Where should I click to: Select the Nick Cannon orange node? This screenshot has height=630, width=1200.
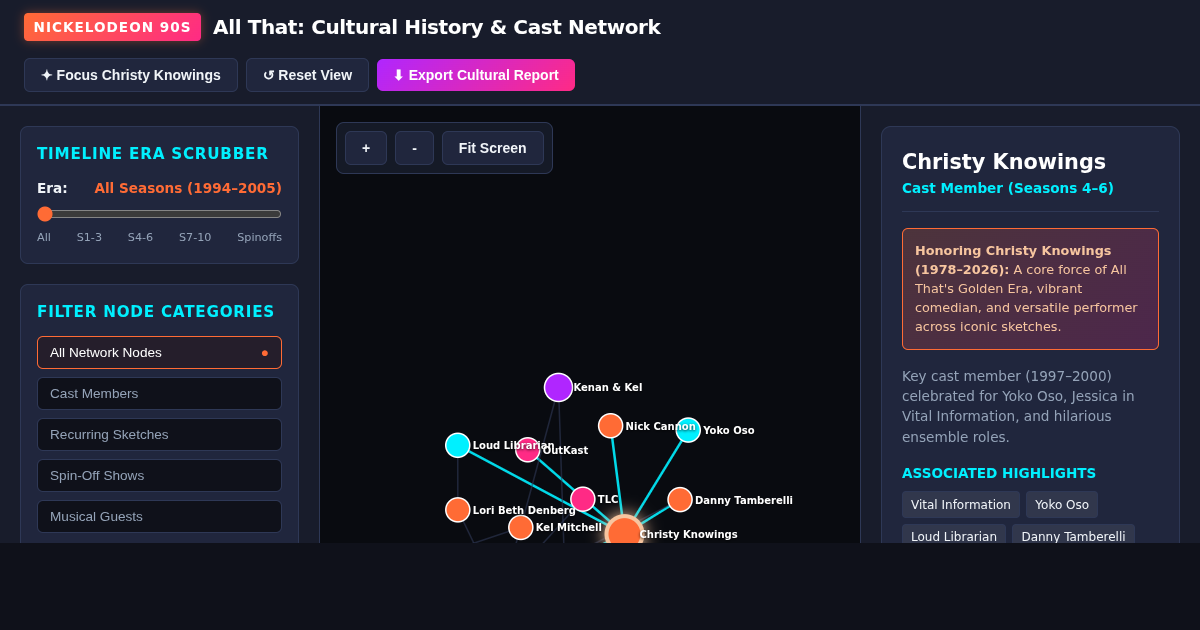(611, 426)
